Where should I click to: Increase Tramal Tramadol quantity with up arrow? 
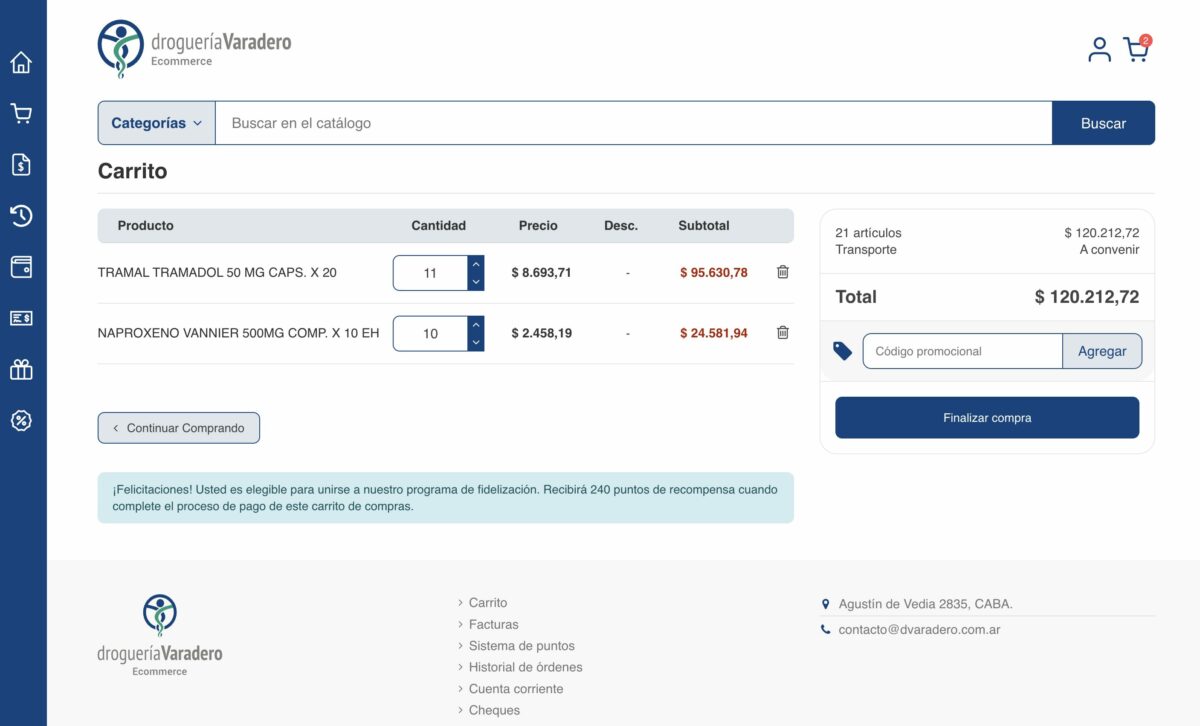coord(476,264)
